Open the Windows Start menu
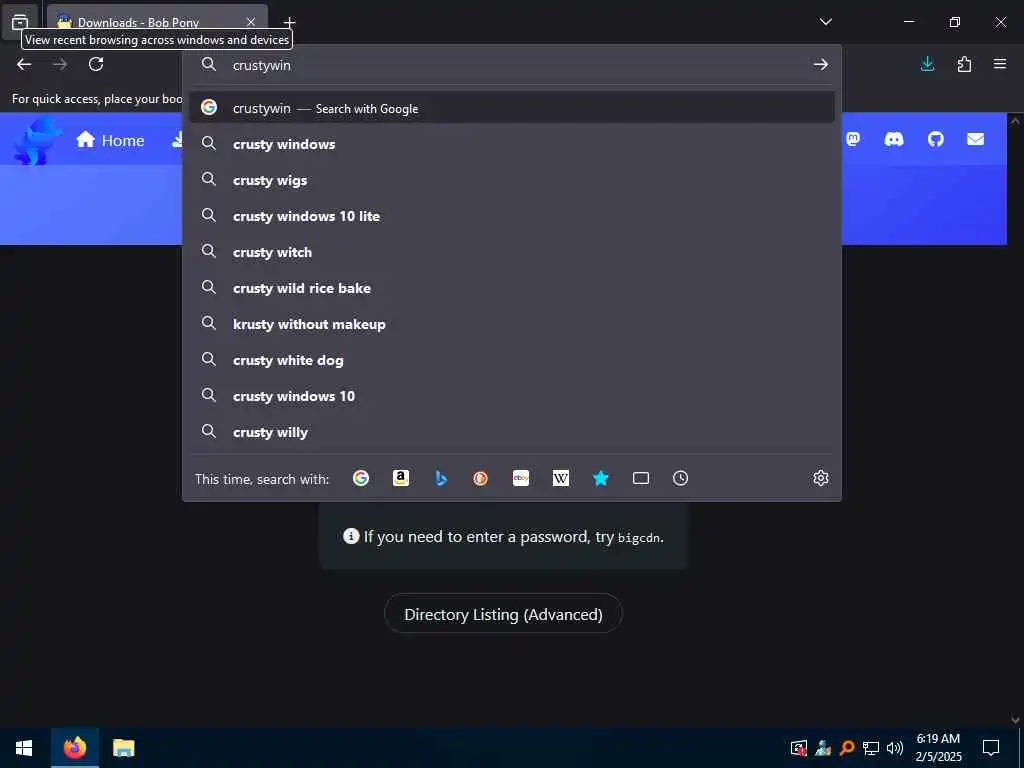1024x768 pixels. point(24,748)
